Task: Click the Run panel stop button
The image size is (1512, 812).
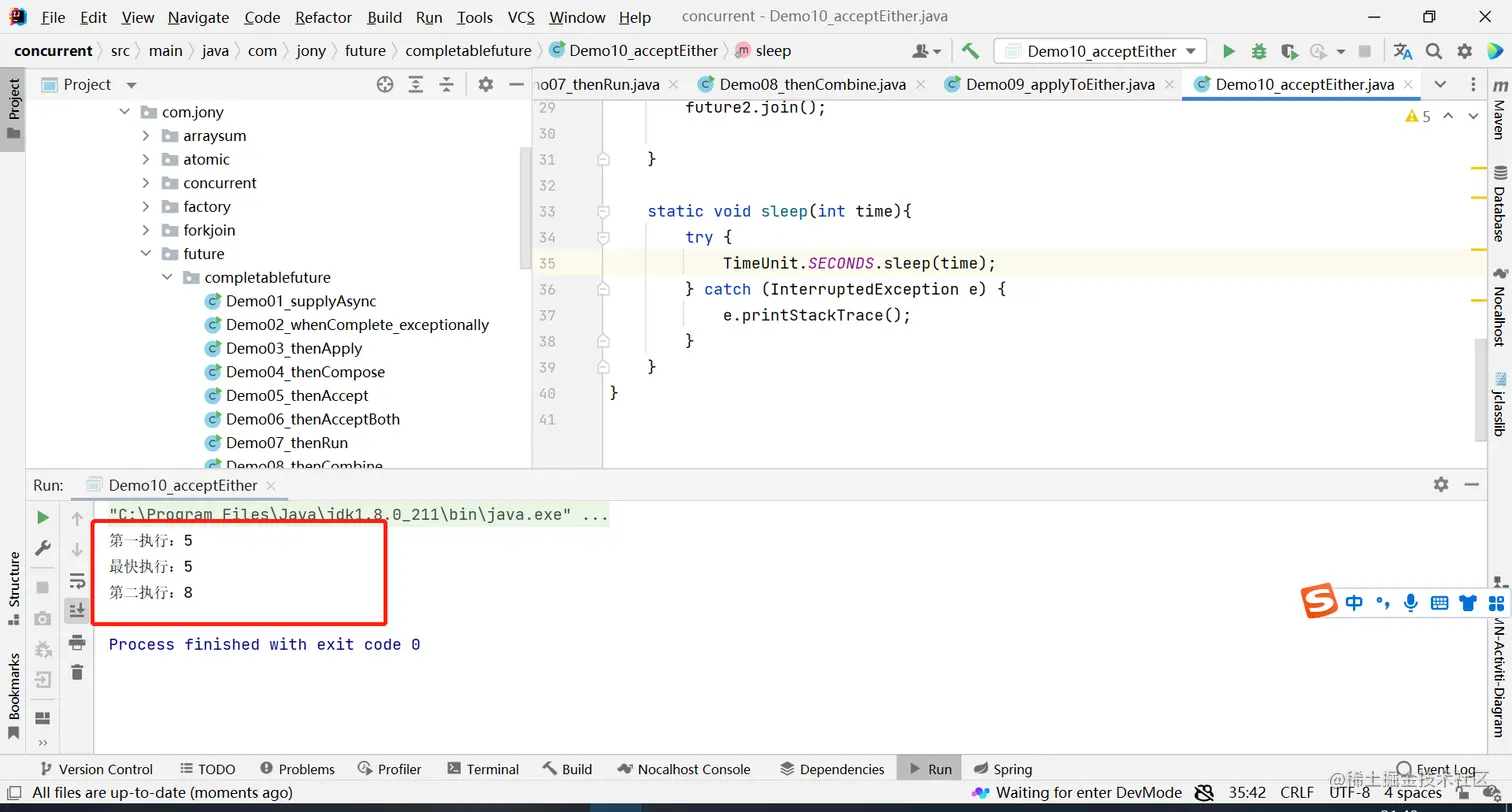Action: pyautogui.click(x=43, y=587)
